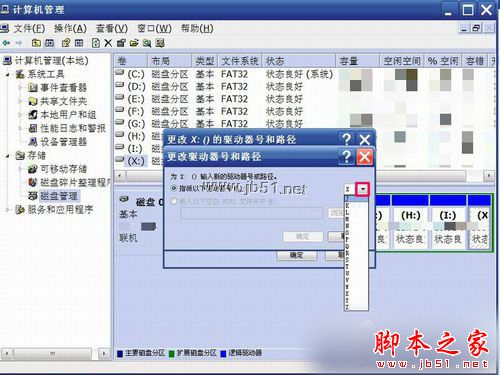
Task: Open 本地用户和组 in the tree
Action: pyautogui.click(x=68, y=115)
